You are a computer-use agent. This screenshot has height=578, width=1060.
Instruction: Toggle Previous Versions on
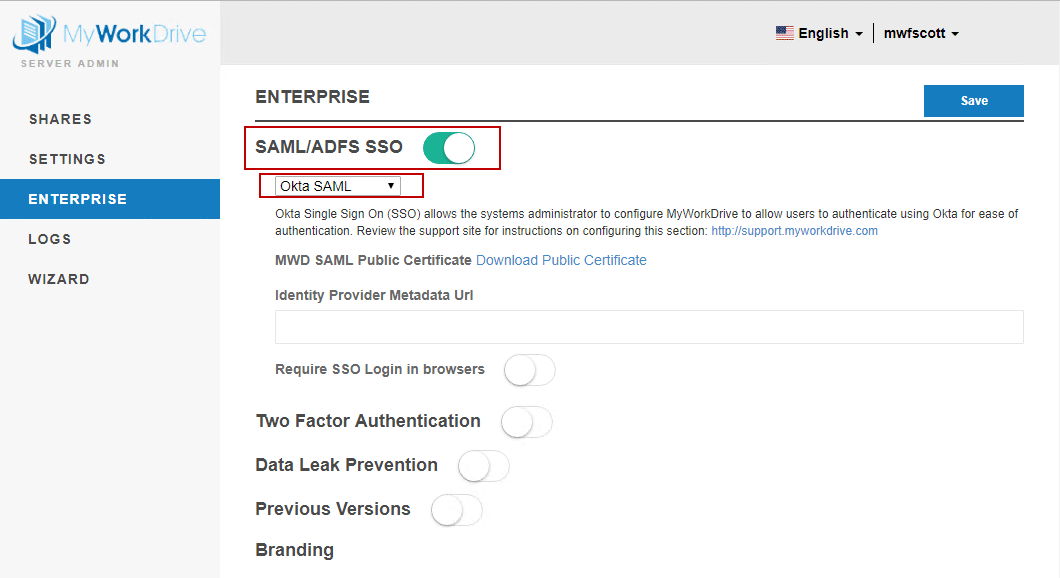456,510
